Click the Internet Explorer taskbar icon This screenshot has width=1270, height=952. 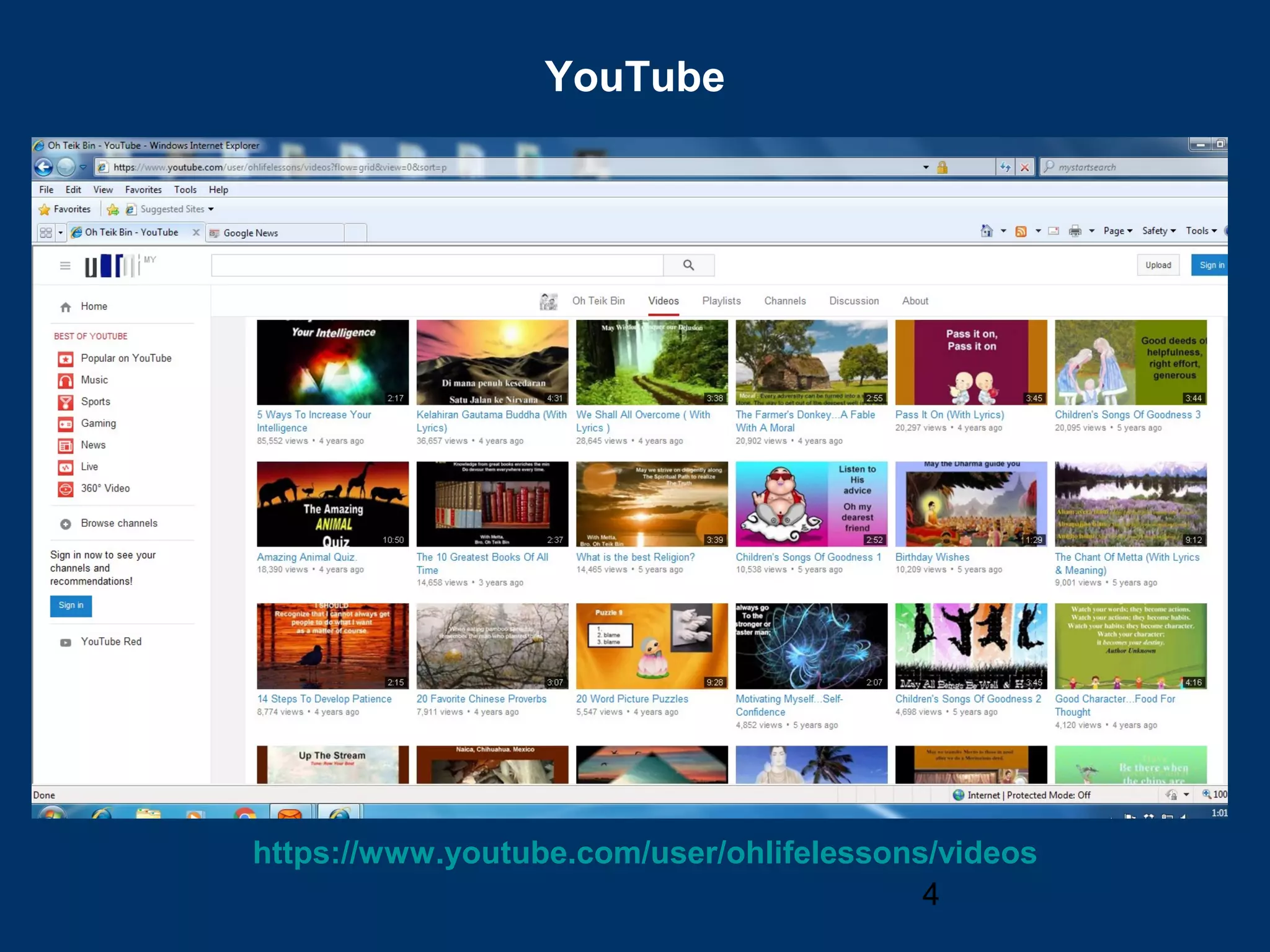pyautogui.click(x=101, y=813)
